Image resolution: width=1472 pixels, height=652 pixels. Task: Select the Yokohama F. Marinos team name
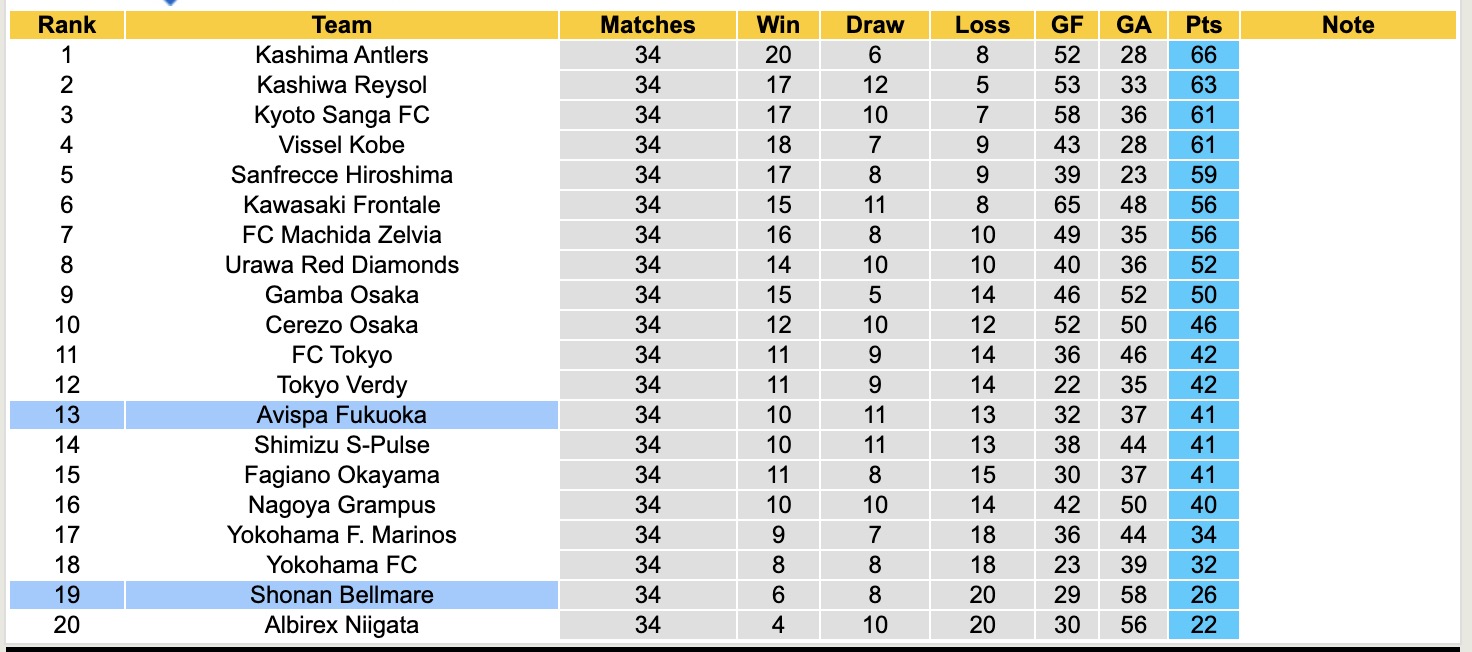[341, 535]
